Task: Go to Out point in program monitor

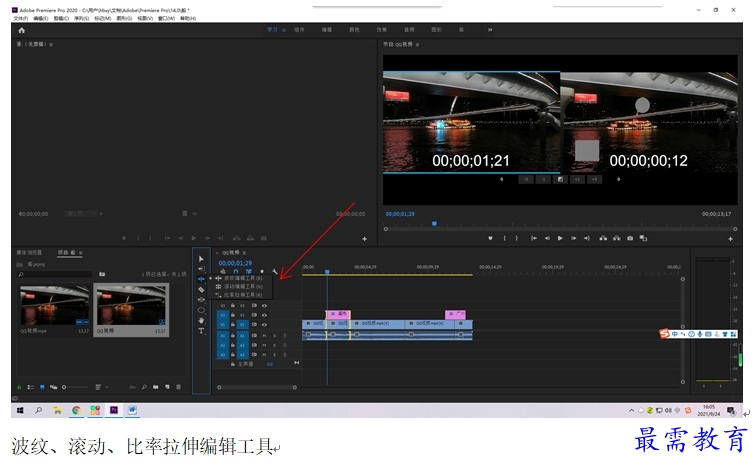Action: click(586, 238)
